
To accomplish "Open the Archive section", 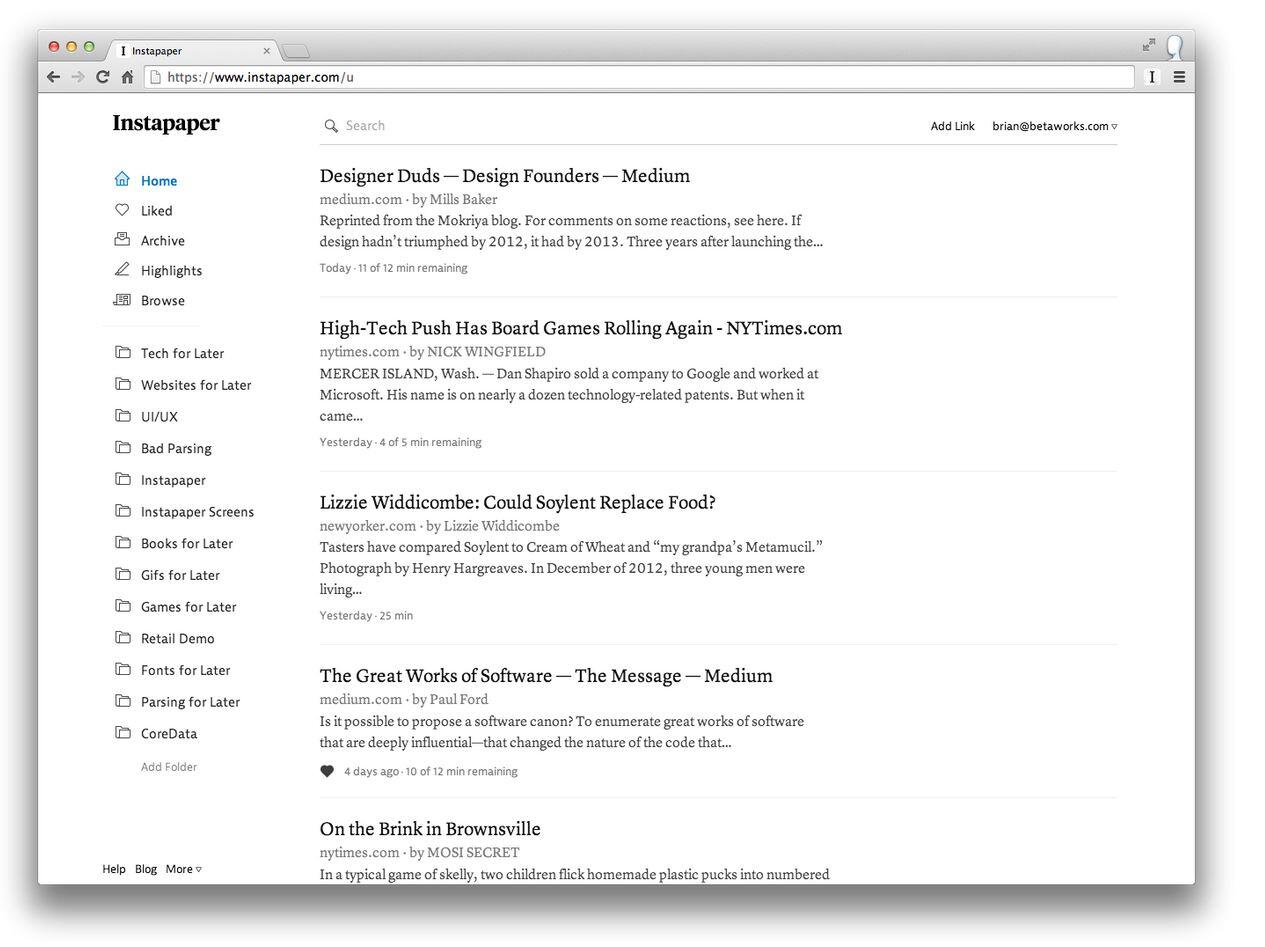I will 163,241.
